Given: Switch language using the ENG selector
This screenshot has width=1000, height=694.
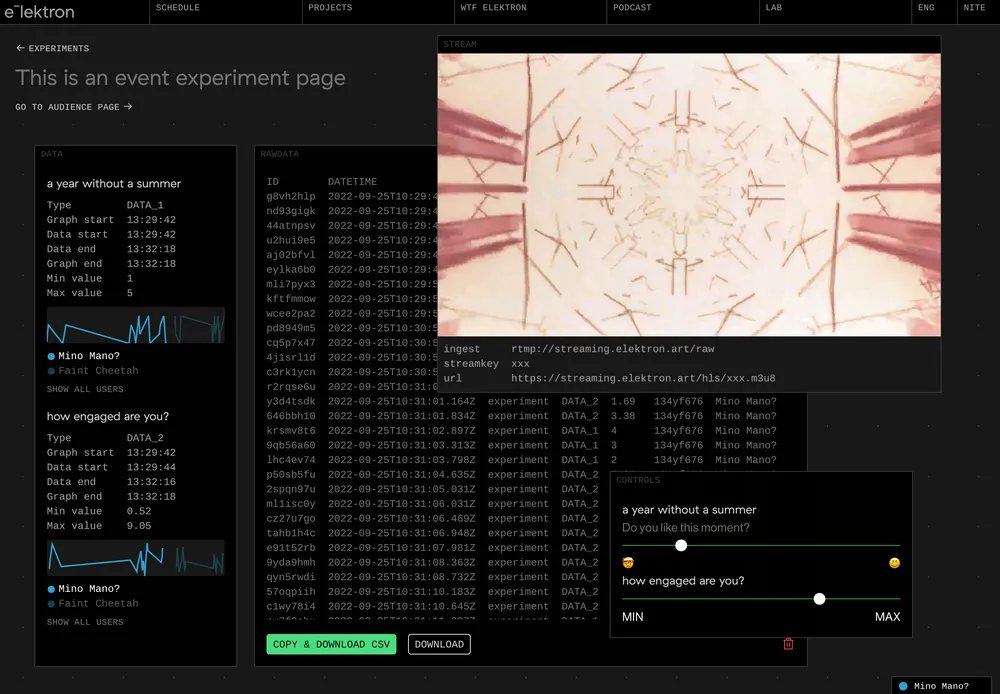Looking at the screenshot, I should pos(926,8).
